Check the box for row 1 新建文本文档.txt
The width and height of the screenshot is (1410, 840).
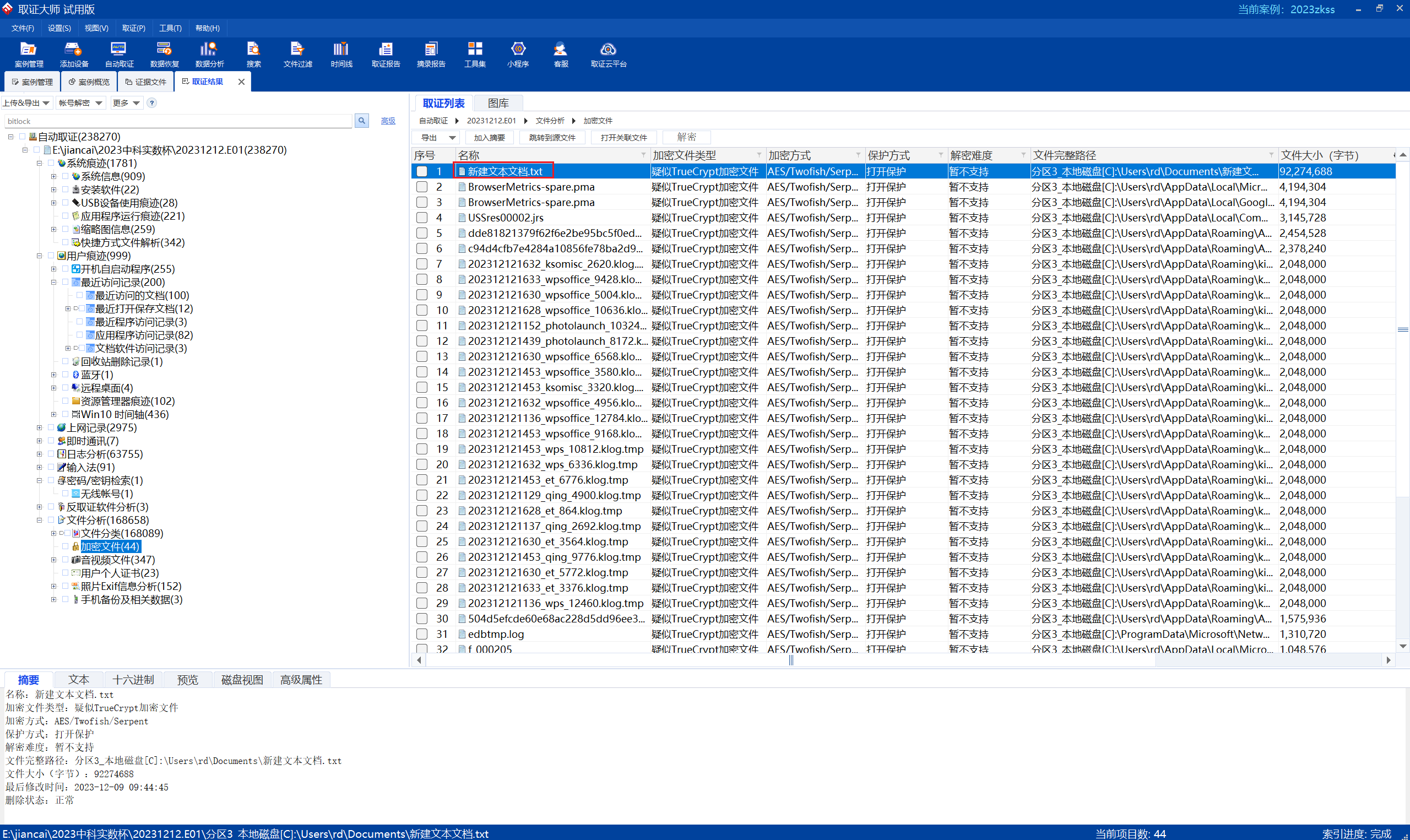422,171
